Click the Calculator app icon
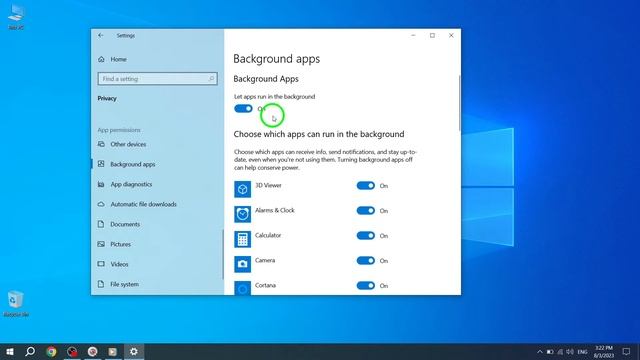 [x=242, y=239]
